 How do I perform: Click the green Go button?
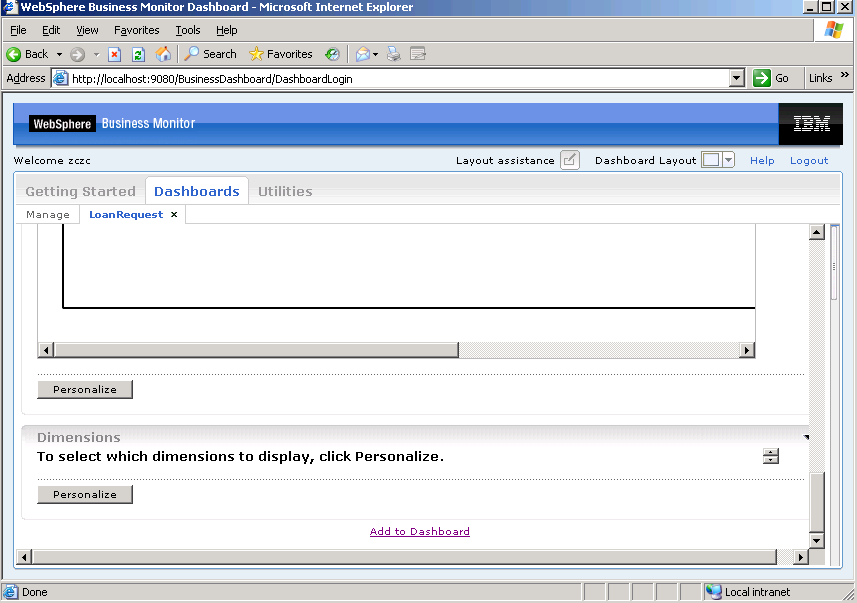tap(771, 78)
